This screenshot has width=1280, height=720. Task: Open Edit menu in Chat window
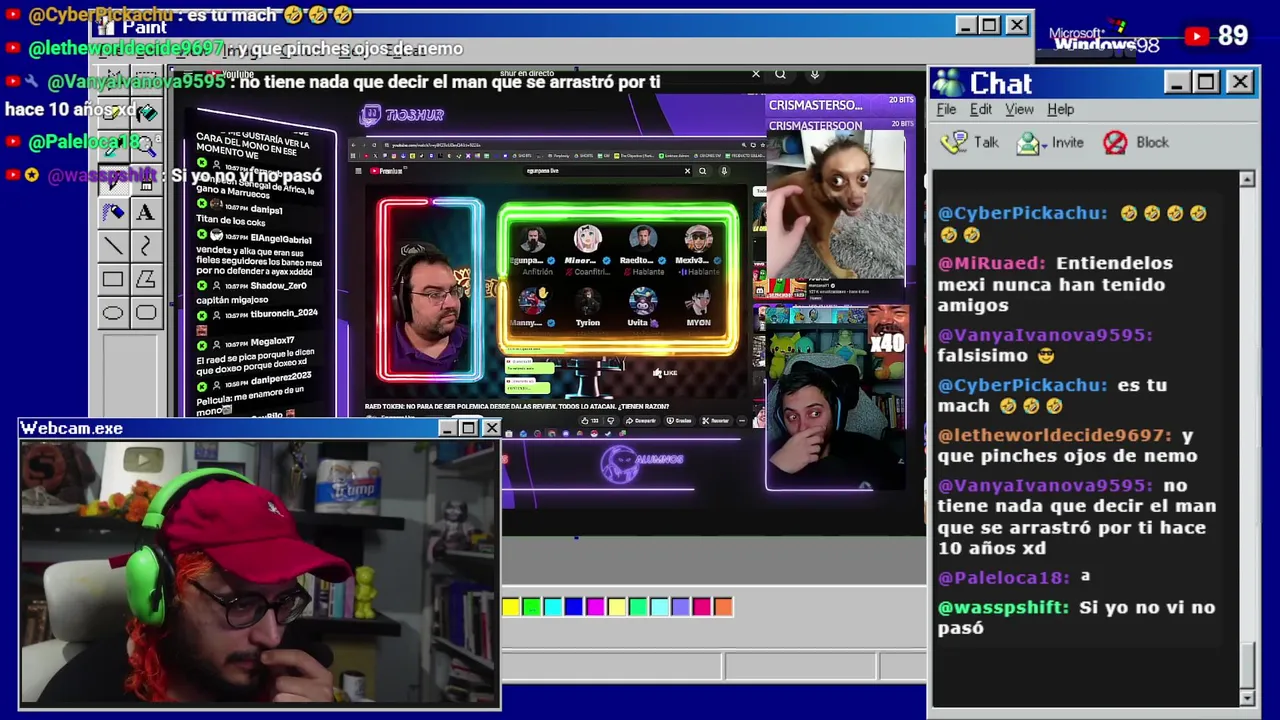coord(981,109)
